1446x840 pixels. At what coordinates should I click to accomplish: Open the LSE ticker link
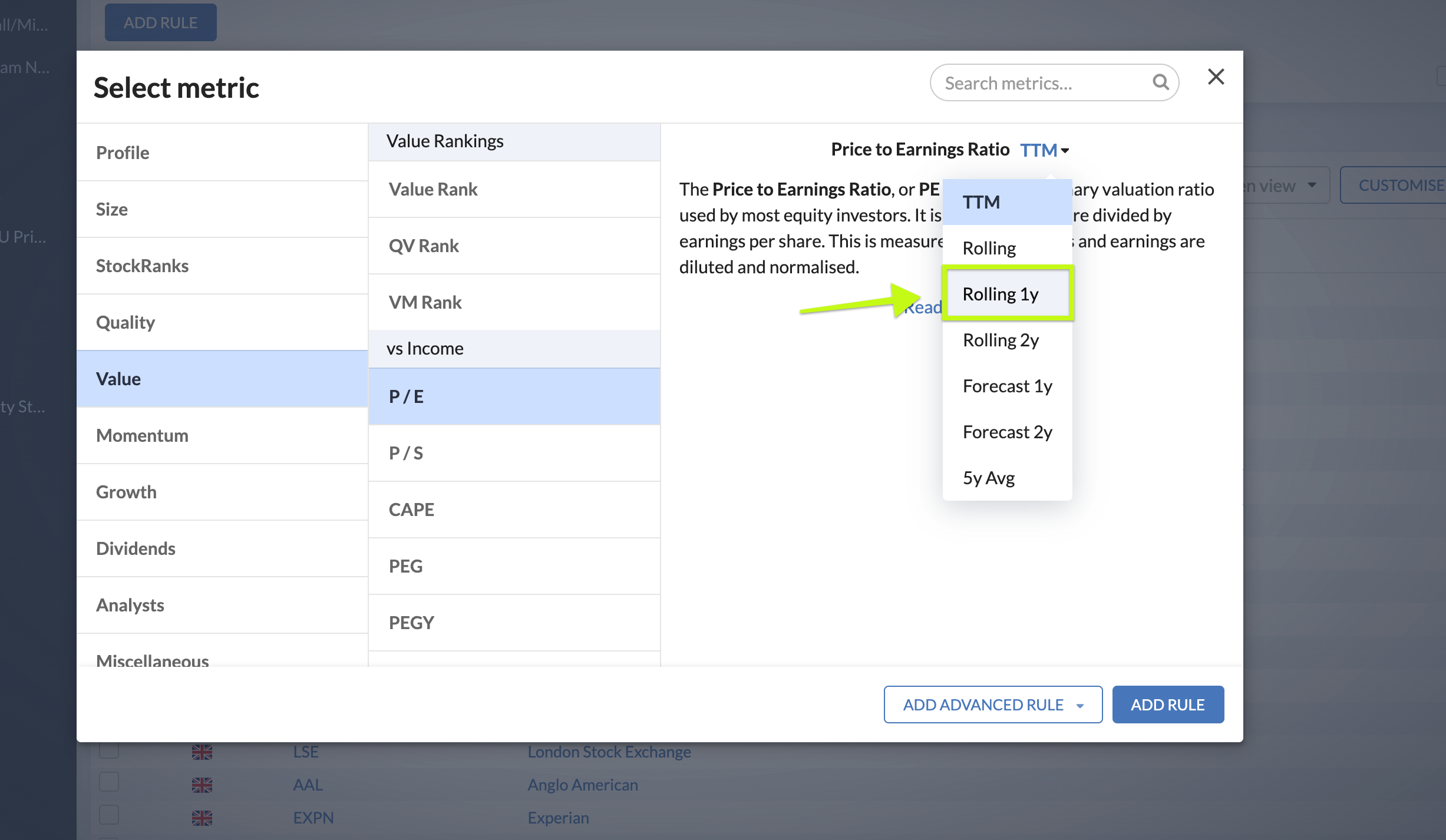pyautogui.click(x=306, y=752)
